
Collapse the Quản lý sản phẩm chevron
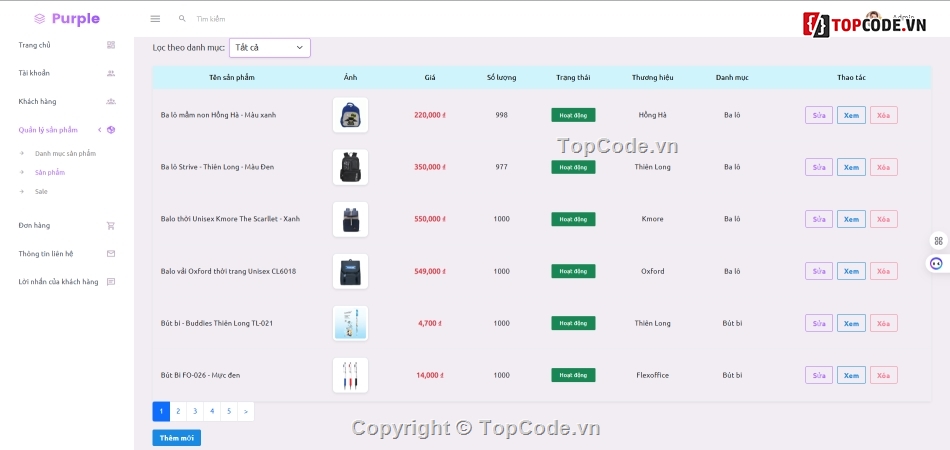99,130
